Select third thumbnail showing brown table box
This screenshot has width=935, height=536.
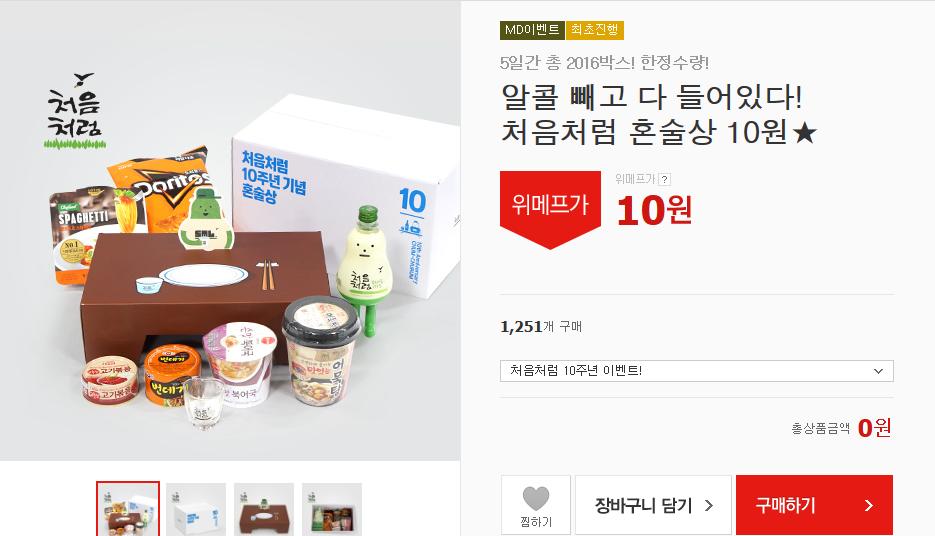[x=264, y=509]
